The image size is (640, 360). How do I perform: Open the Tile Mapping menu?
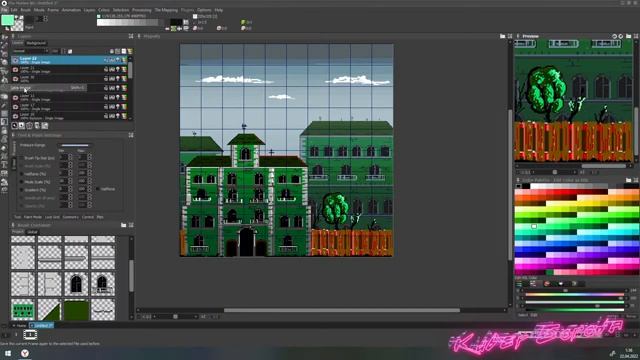[x=166, y=10]
